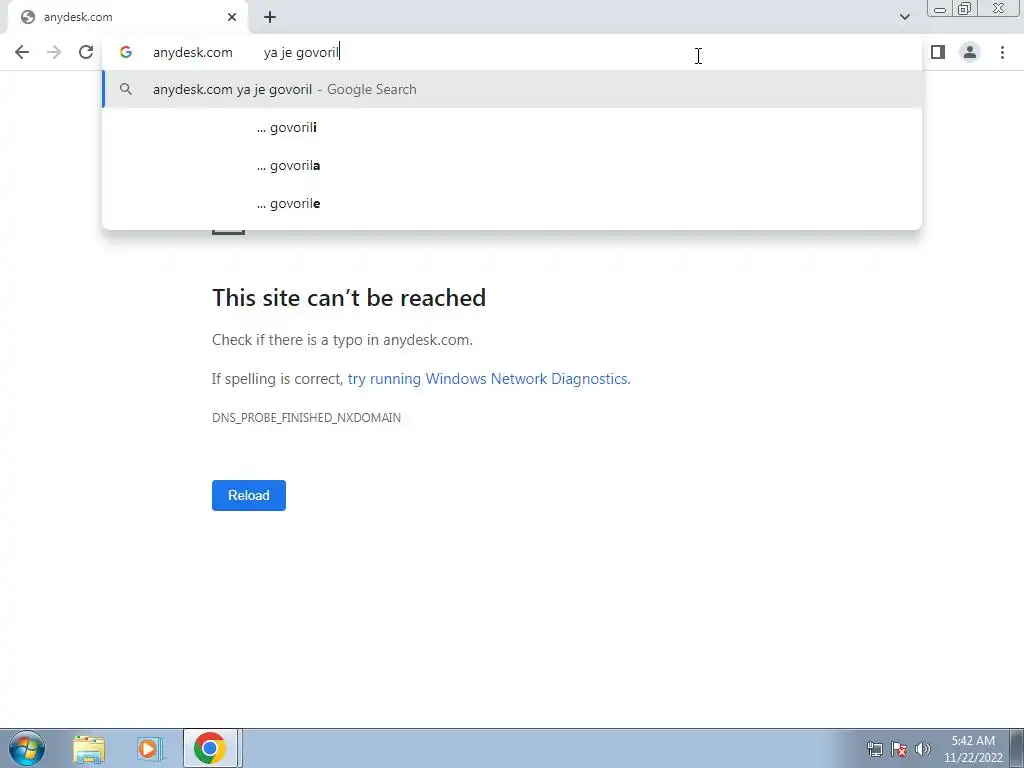1024x768 pixels.
Task: Click the Google icon in address bar
Action: [x=126, y=52]
